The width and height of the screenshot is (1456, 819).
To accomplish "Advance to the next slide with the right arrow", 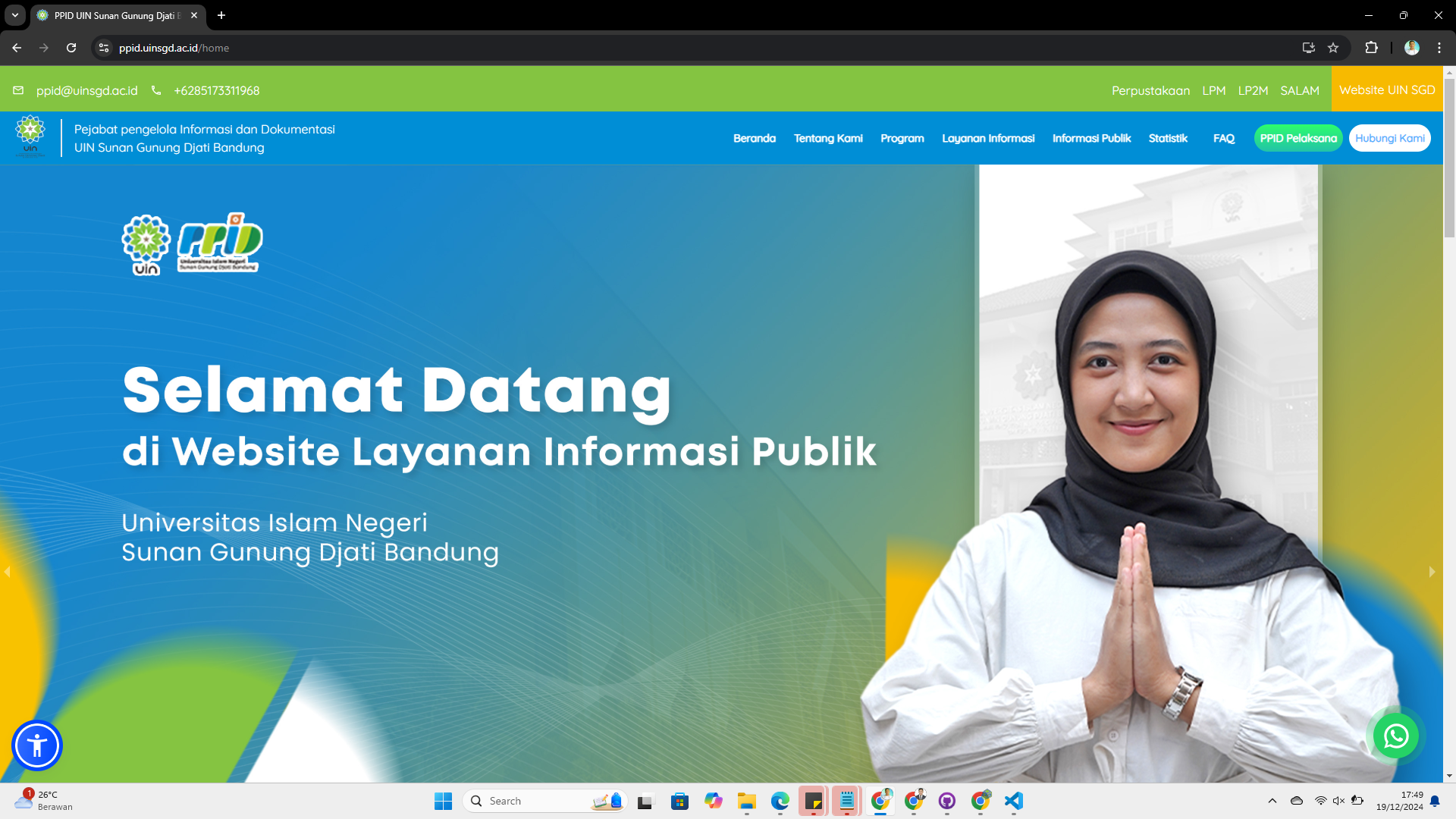I will (x=1432, y=572).
